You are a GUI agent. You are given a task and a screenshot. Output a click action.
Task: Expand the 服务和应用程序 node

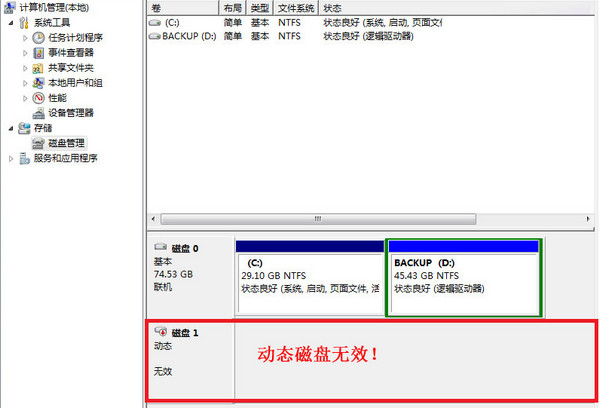(11, 158)
